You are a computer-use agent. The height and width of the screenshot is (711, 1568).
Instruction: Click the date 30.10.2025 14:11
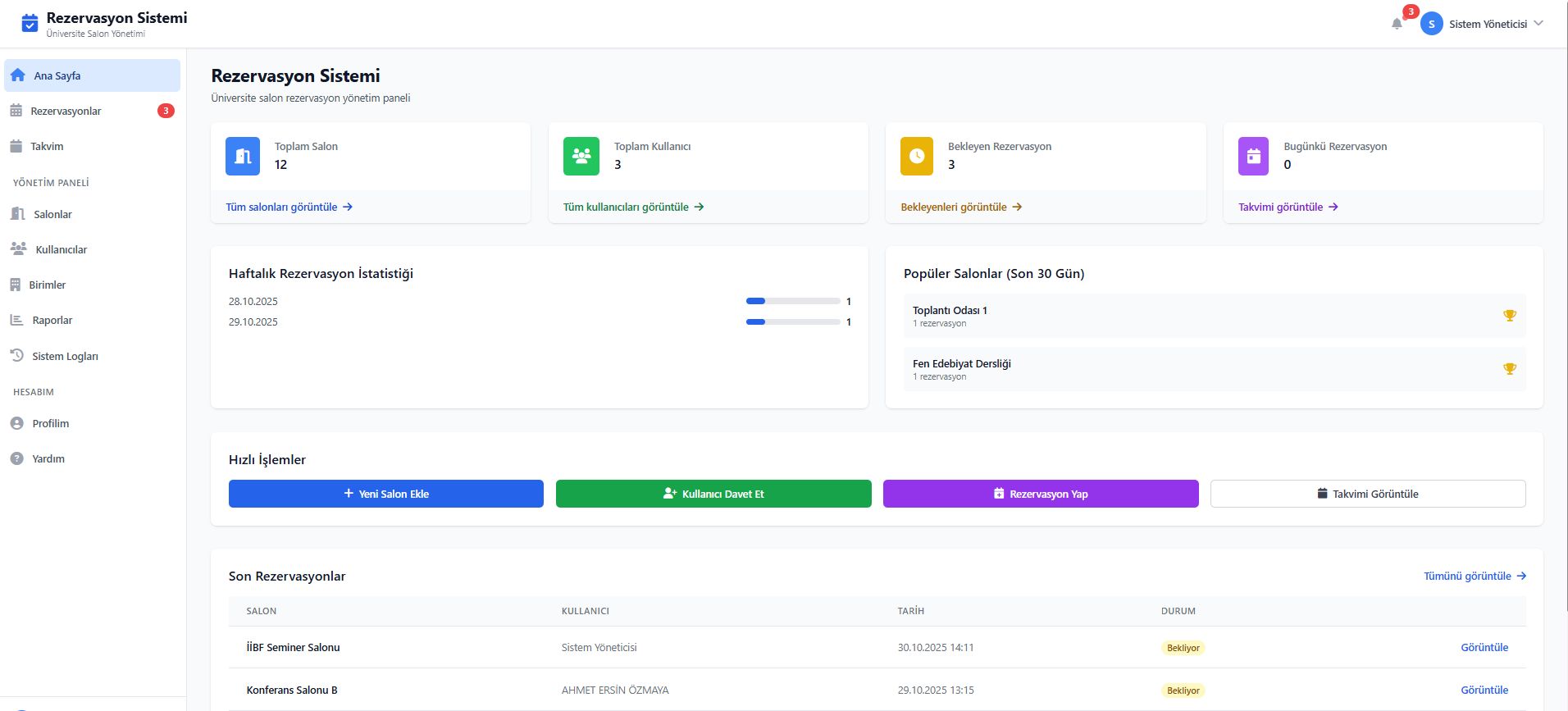pos(936,647)
